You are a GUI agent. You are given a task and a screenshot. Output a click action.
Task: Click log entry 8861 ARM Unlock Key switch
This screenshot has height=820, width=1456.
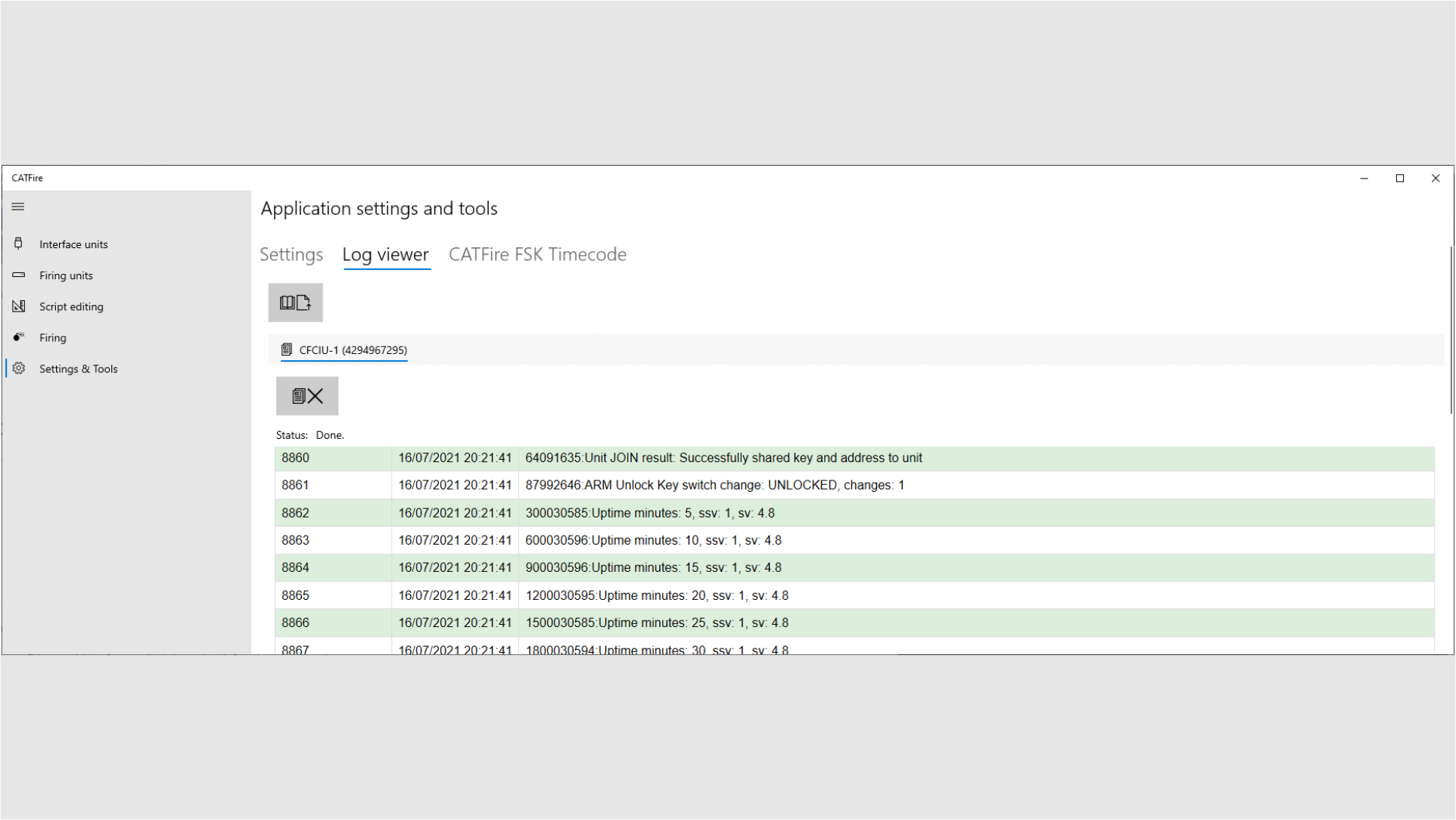click(714, 485)
